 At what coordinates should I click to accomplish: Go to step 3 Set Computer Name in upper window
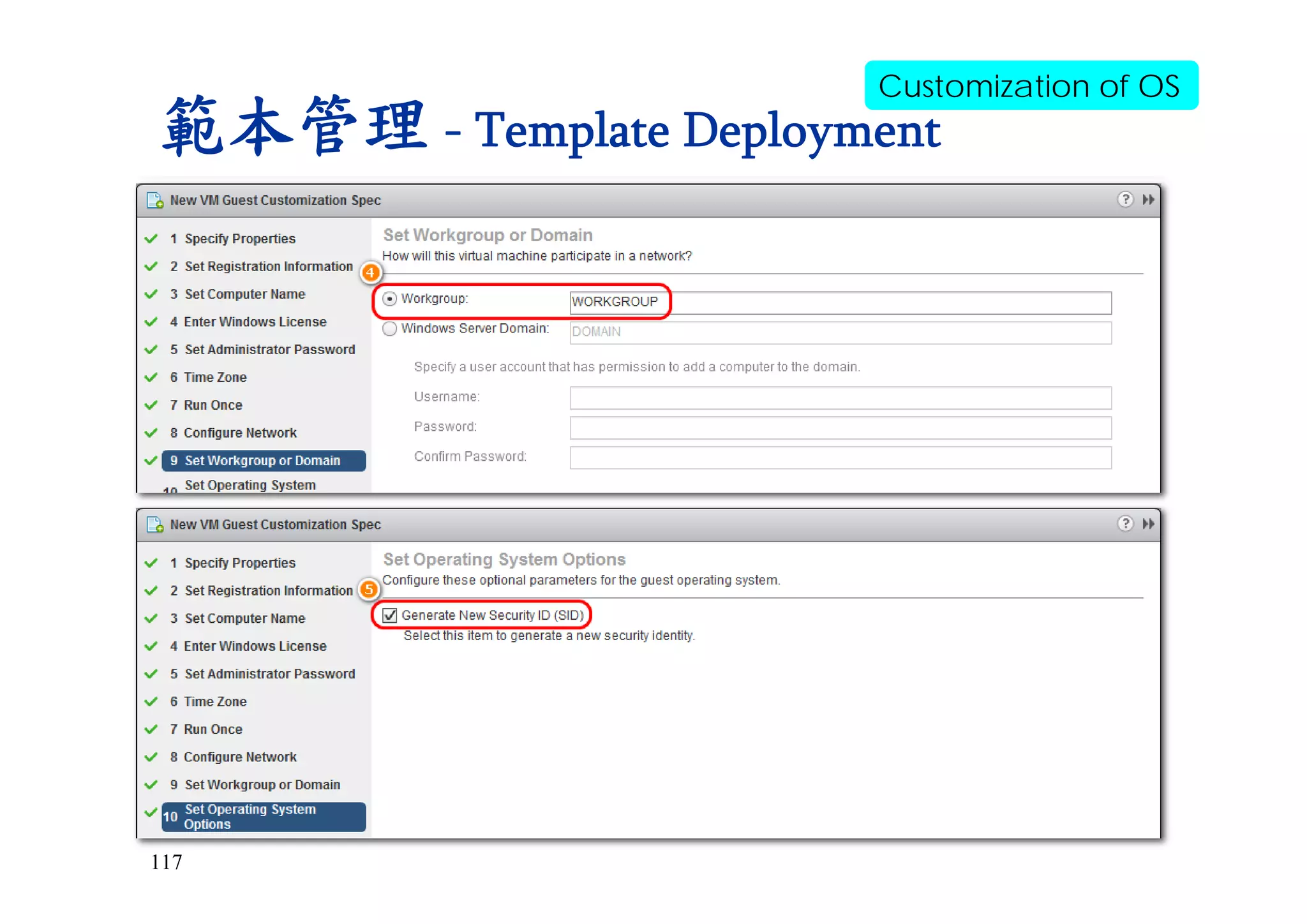click(x=237, y=294)
